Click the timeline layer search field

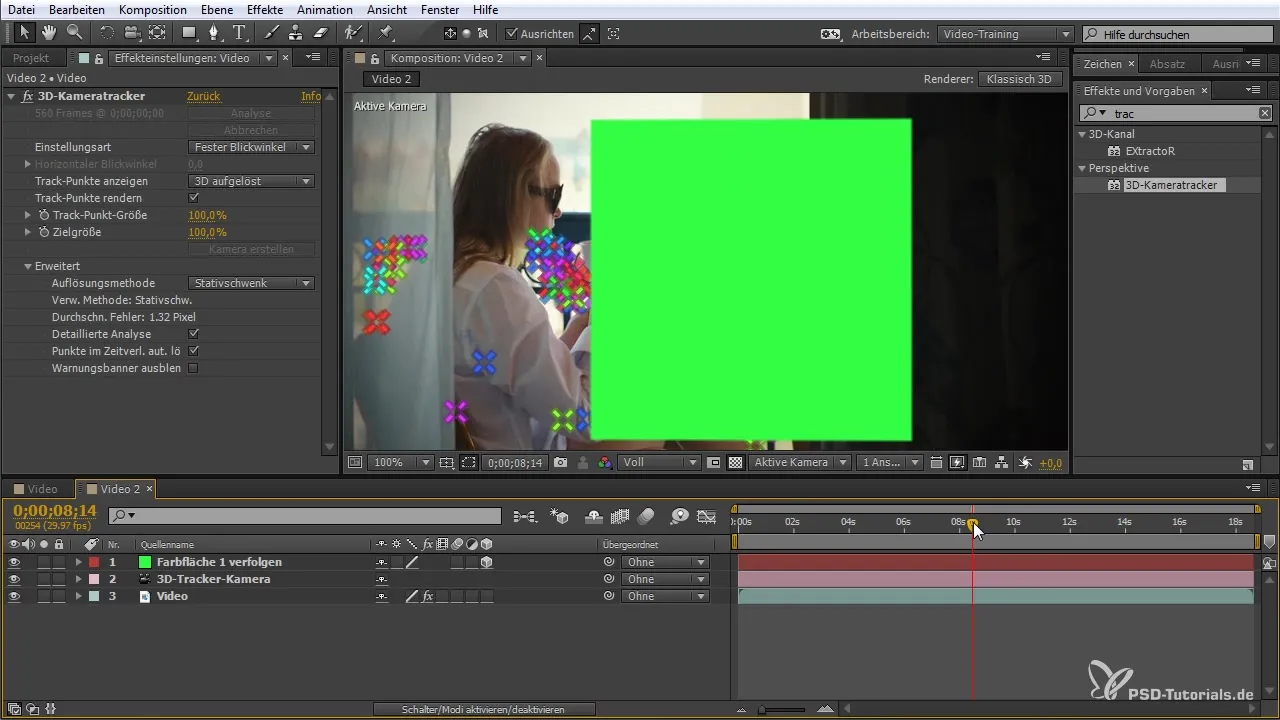304,516
